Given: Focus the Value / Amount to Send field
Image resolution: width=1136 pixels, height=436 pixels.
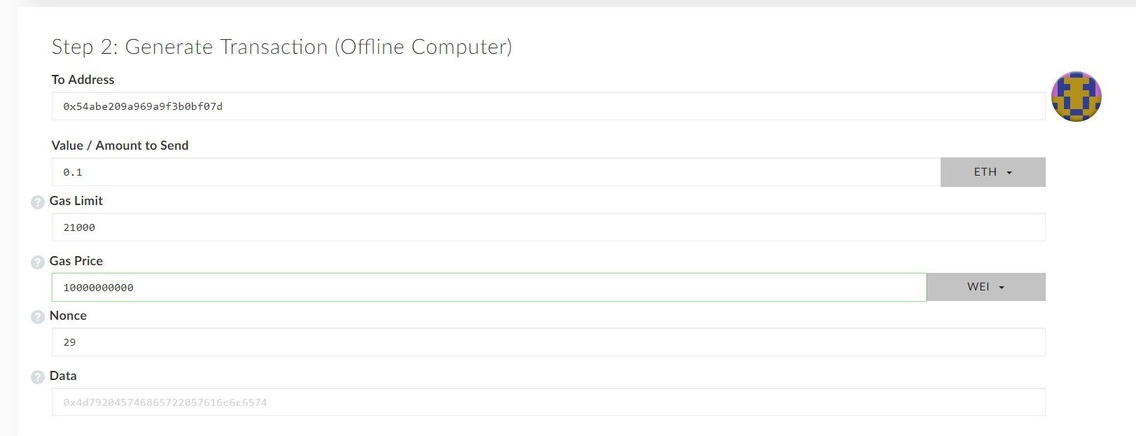Looking at the screenshot, I should point(496,172).
